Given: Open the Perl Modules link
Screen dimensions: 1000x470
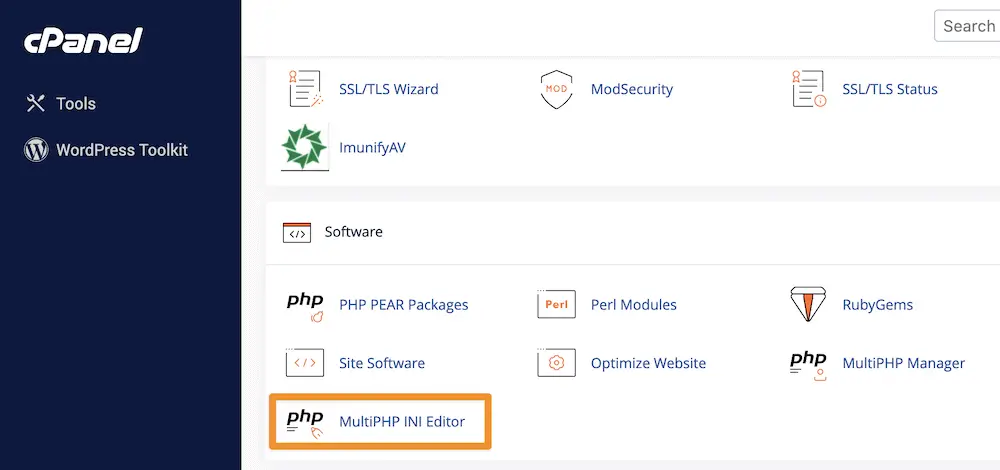Looking at the screenshot, I should [633, 305].
